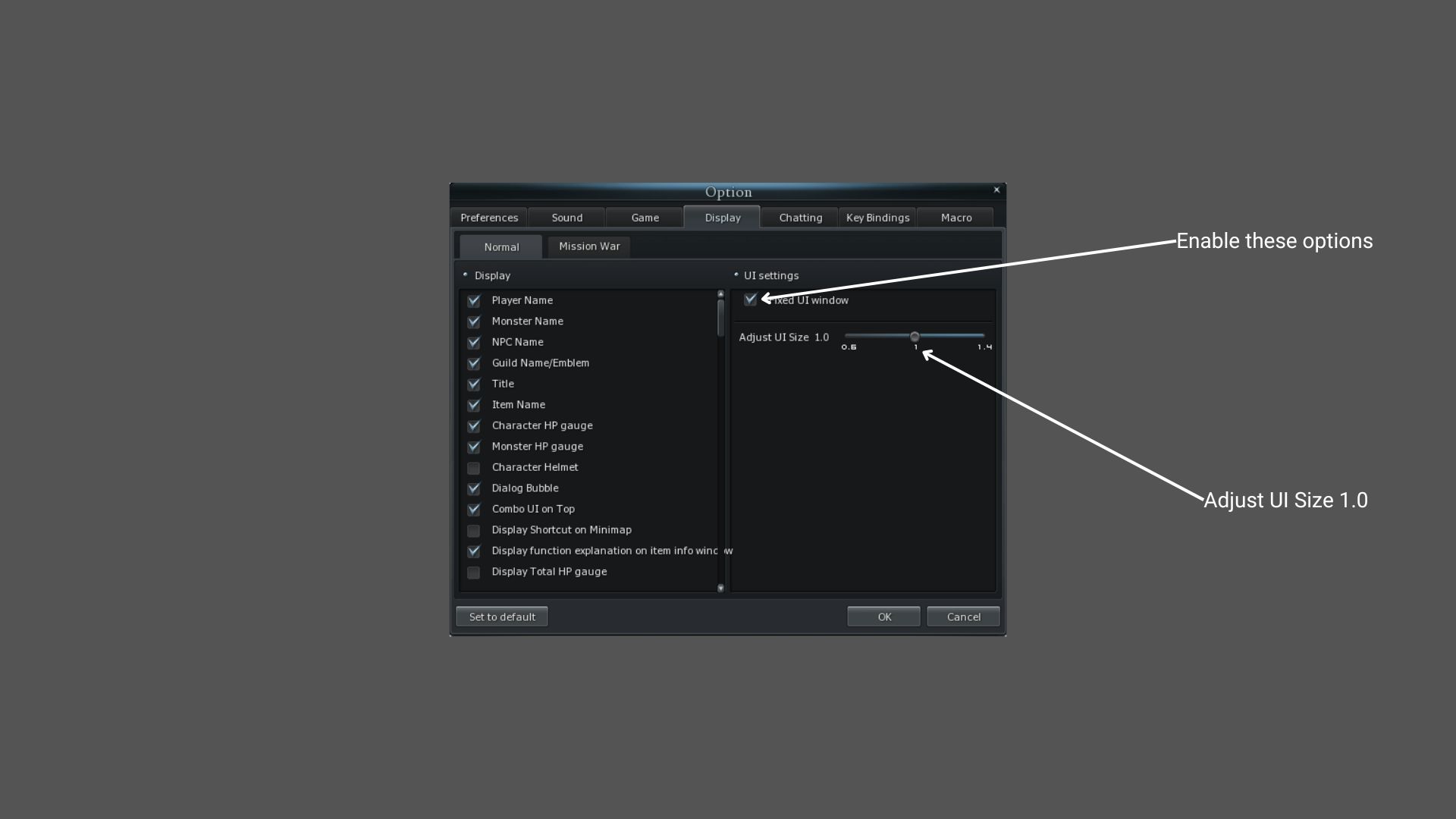Open the Game tab
Screen dimensions: 1456x819
click(x=645, y=218)
